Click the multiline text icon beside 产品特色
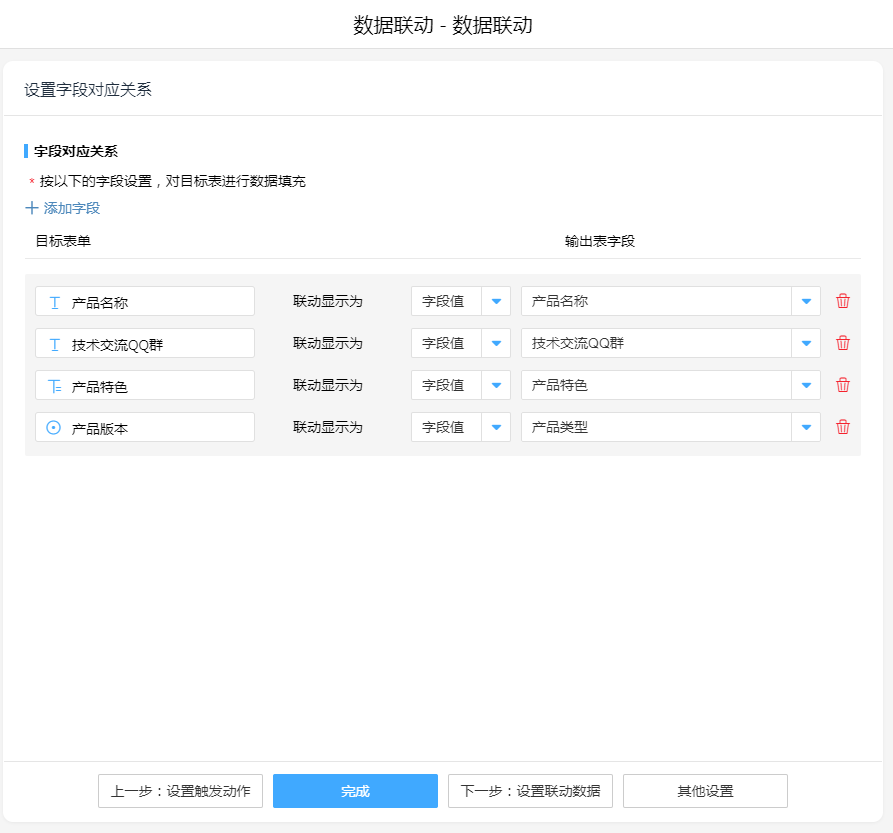 tap(54, 386)
